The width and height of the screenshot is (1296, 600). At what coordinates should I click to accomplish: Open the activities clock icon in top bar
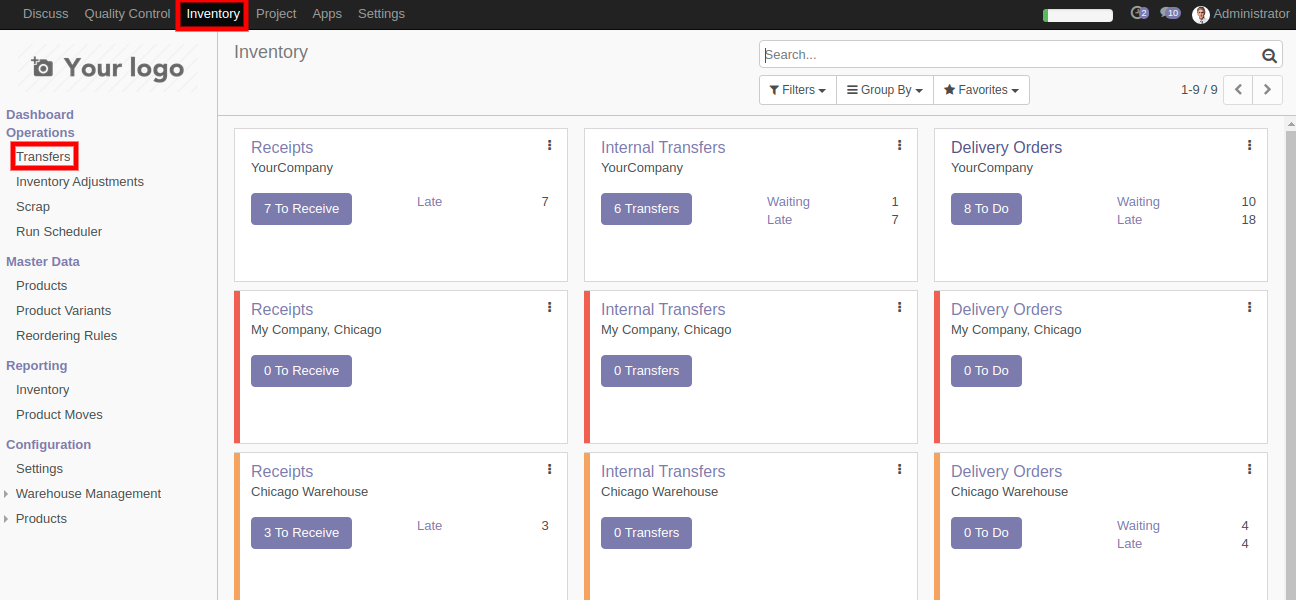click(1138, 14)
